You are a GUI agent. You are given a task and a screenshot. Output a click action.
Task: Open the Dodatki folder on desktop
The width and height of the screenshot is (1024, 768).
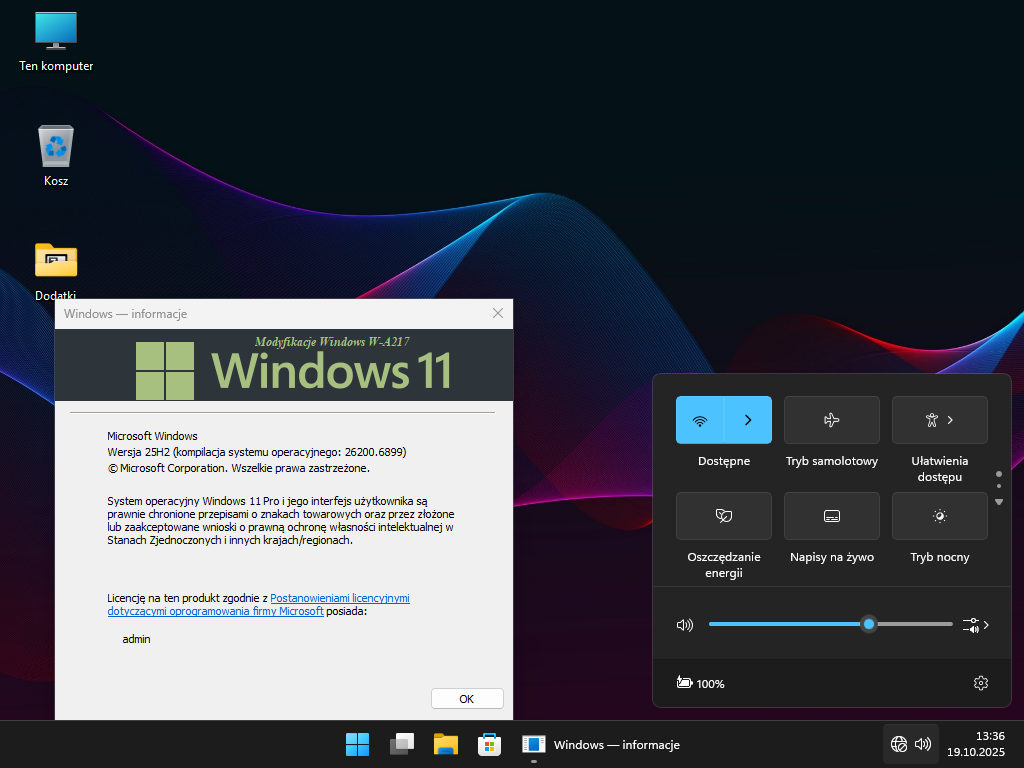56,260
